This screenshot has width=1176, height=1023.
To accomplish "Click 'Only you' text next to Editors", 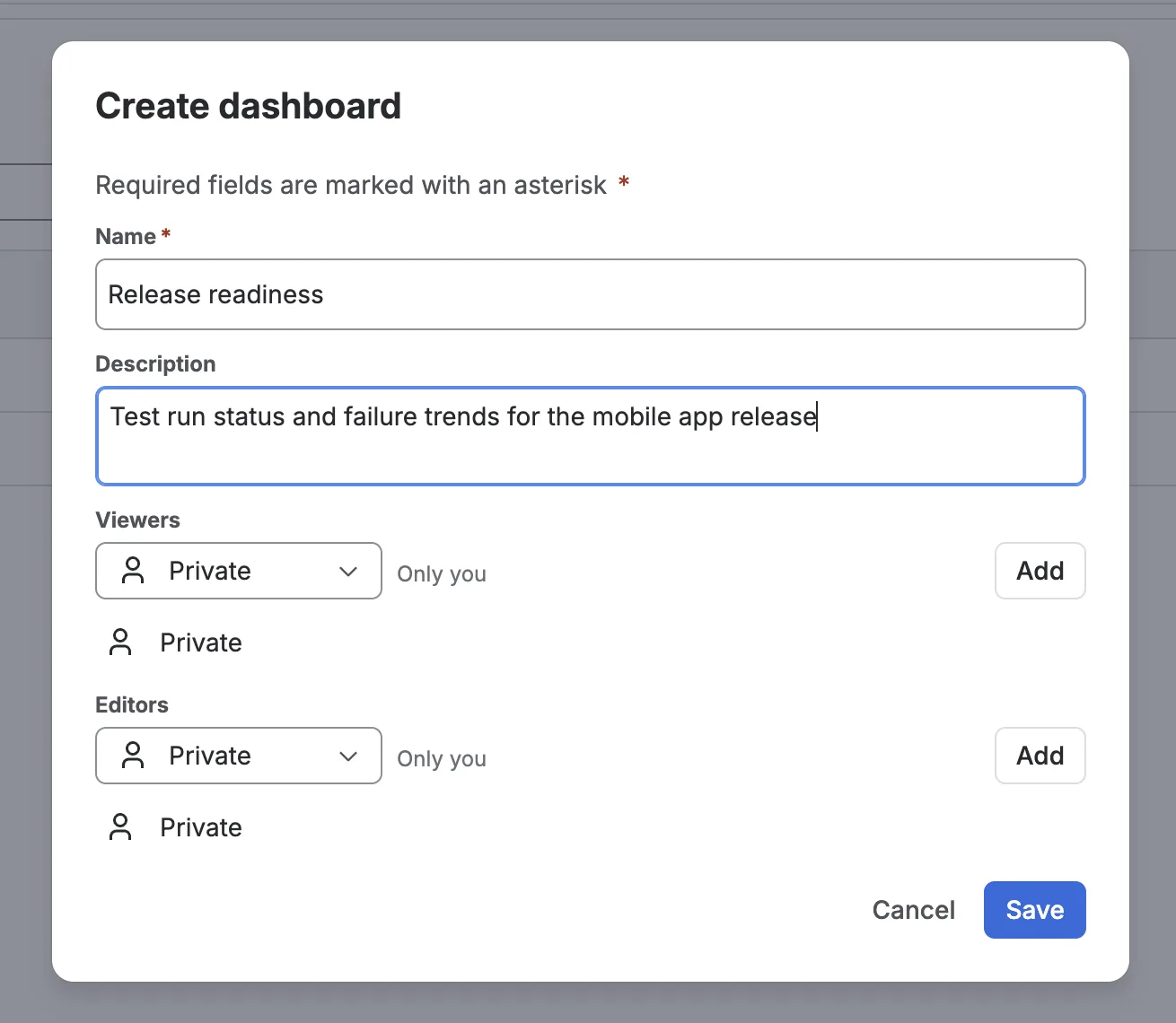I will [442, 759].
